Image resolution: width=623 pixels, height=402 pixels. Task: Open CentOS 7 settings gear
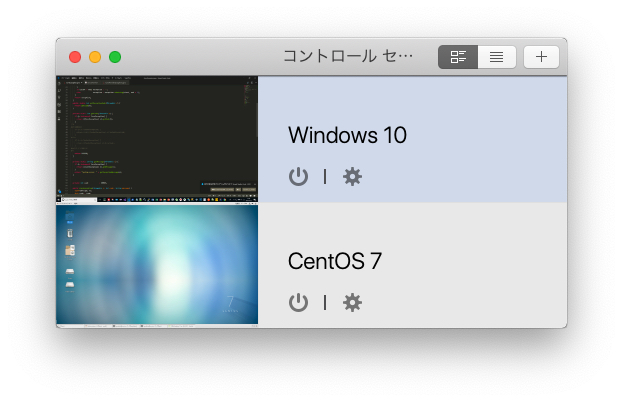point(352,303)
